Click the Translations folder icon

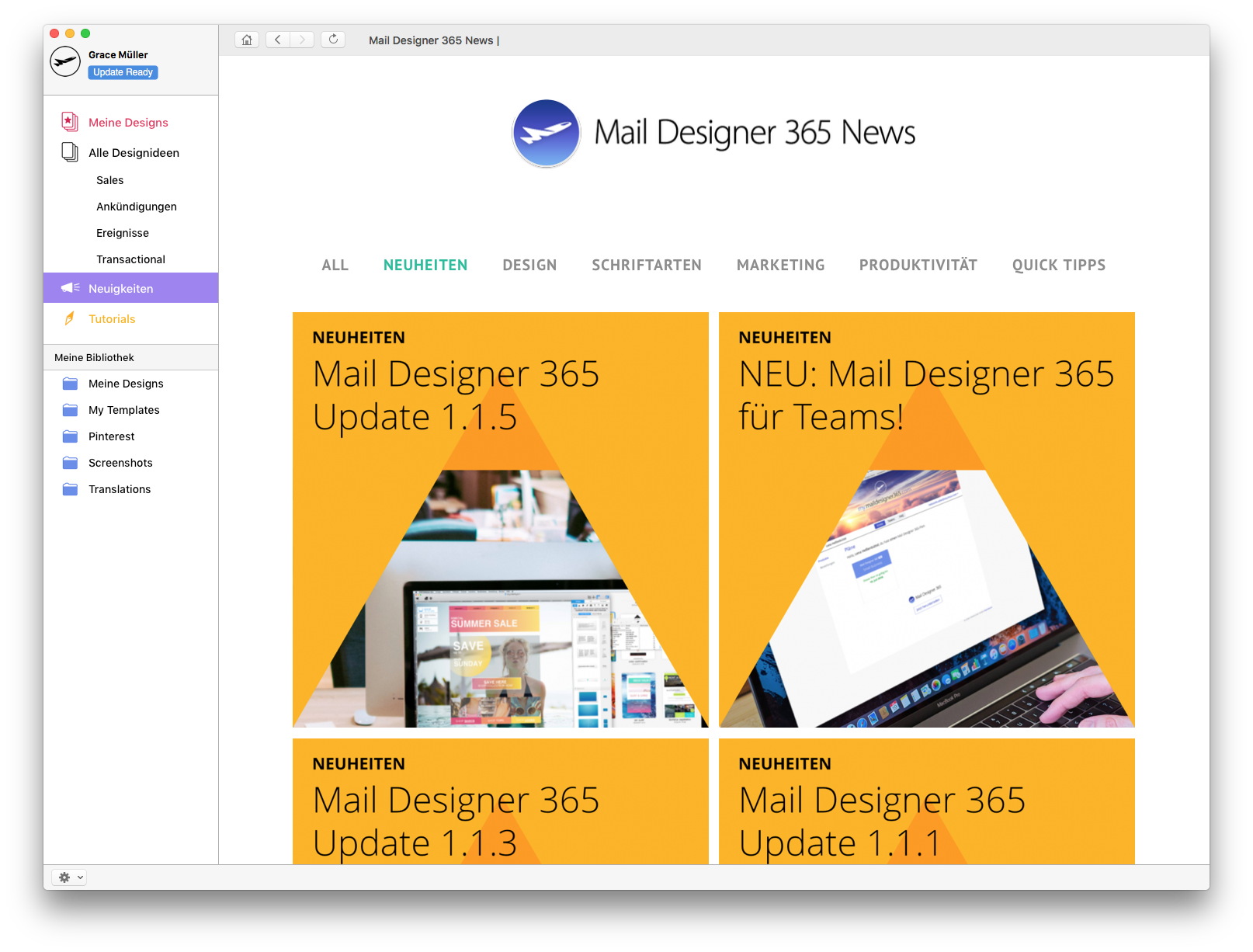(70, 489)
